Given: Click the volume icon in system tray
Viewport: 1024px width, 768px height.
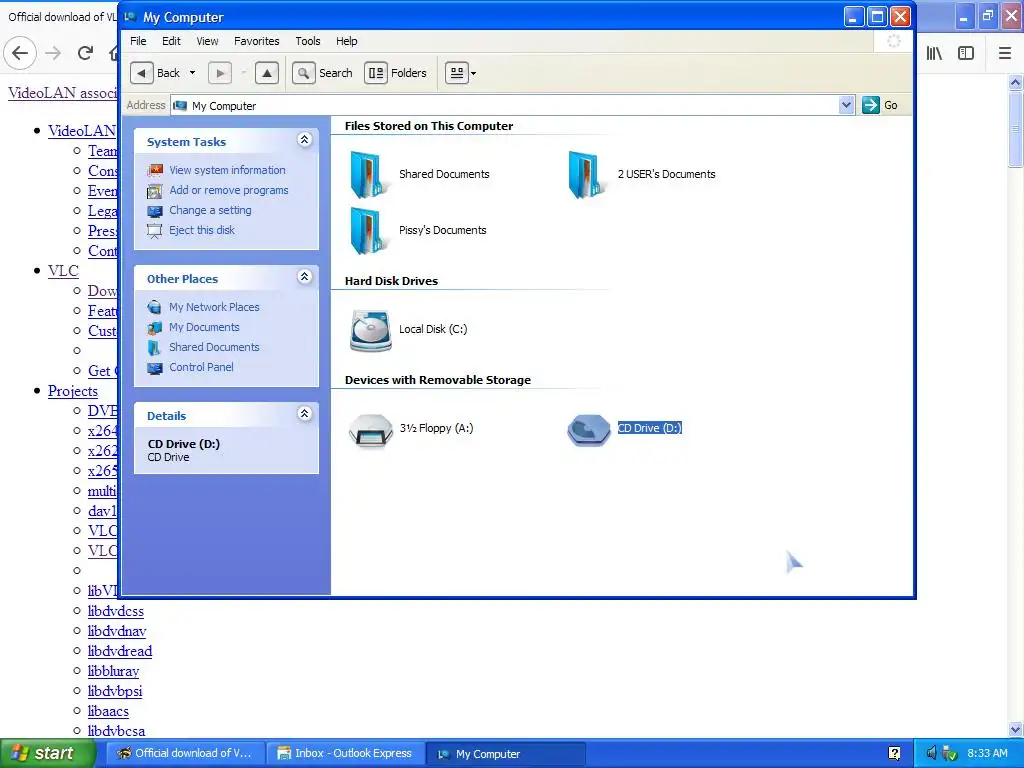Looking at the screenshot, I should (x=931, y=753).
